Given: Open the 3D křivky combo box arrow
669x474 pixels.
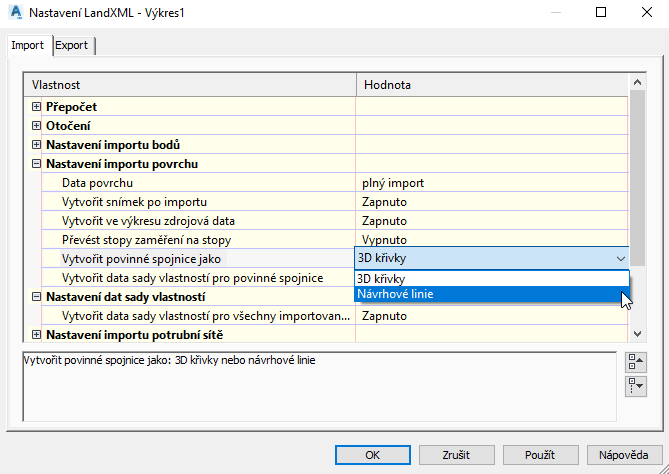Looking at the screenshot, I should (620, 258).
